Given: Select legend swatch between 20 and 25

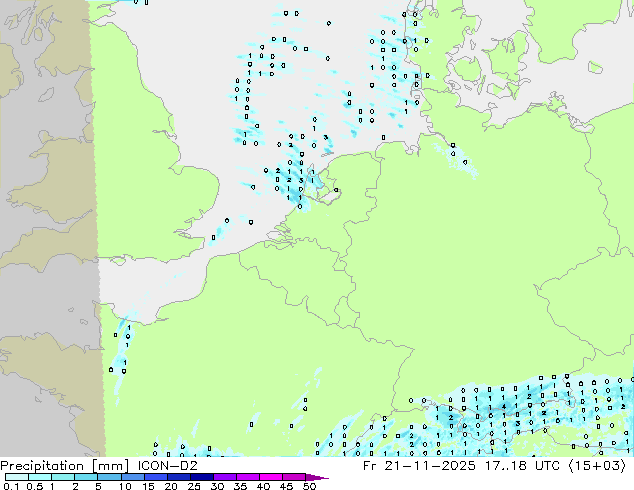Looking at the screenshot, I should 178,477.
